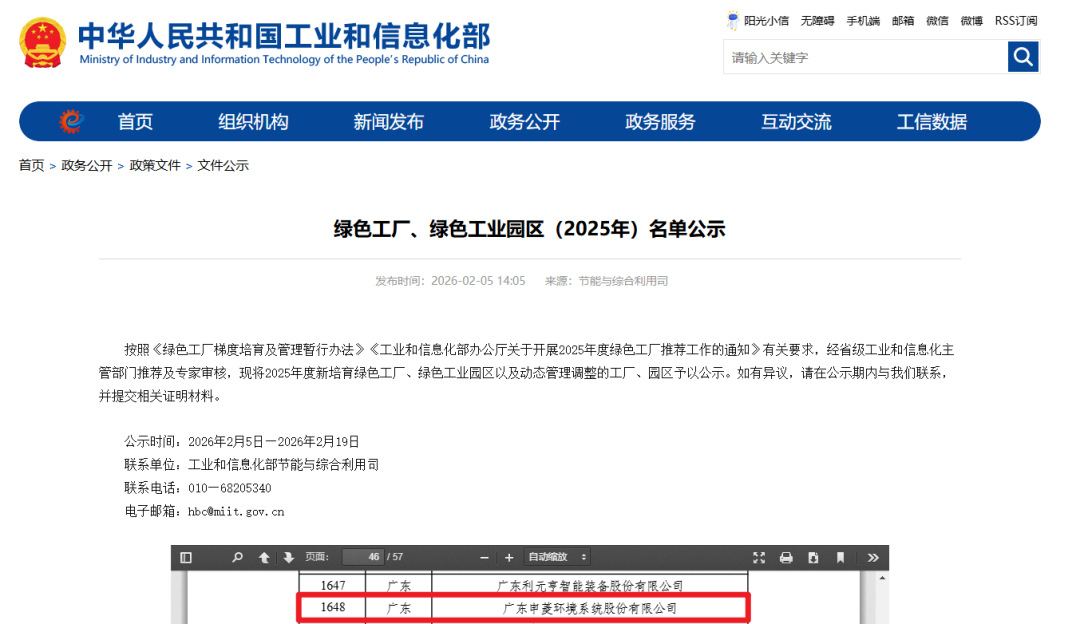
Task: Expand PDF toolbar additional tools chevron
Action: (872, 557)
